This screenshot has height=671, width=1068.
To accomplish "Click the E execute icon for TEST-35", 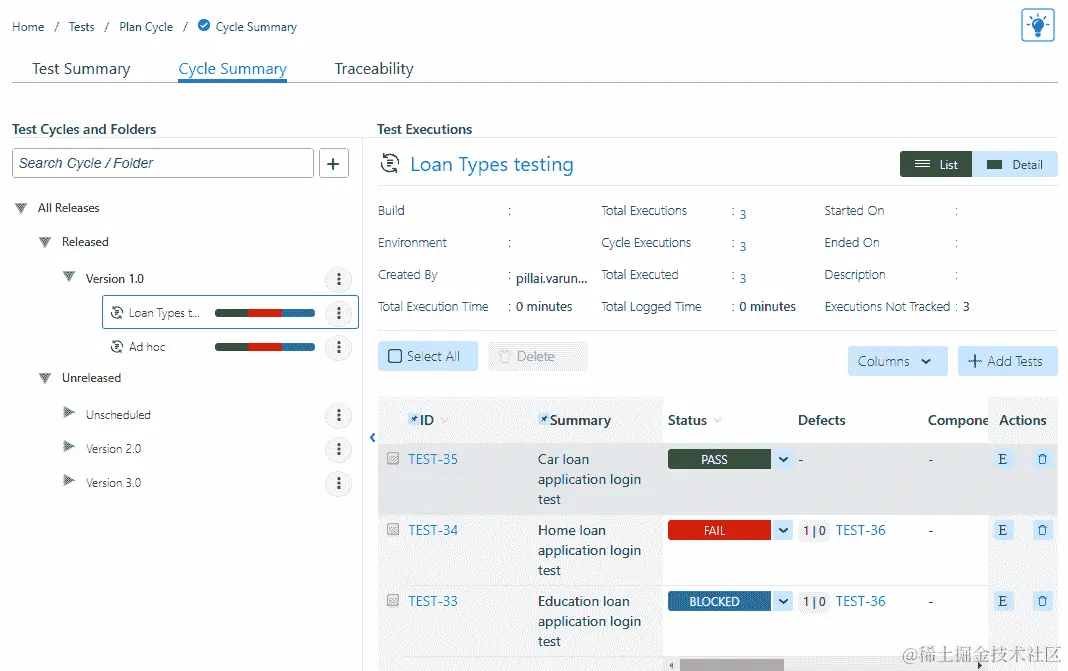I will pyautogui.click(x=1003, y=459).
